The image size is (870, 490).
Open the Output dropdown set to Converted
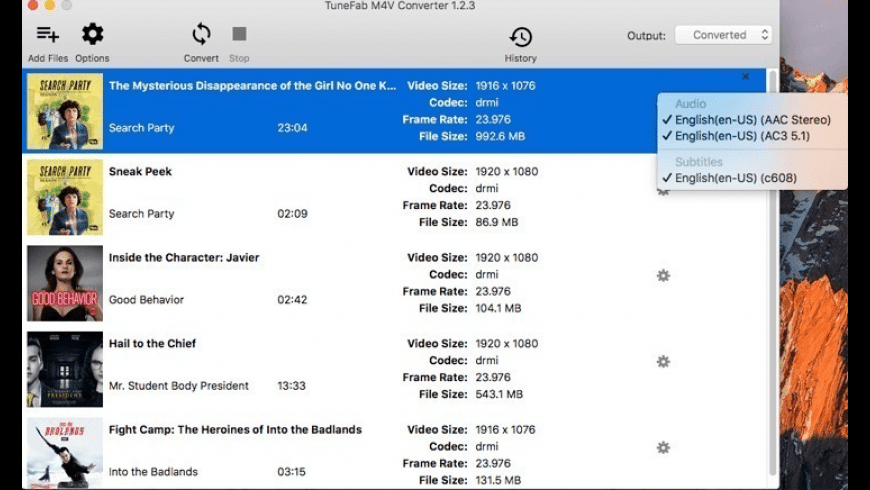pos(724,35)
